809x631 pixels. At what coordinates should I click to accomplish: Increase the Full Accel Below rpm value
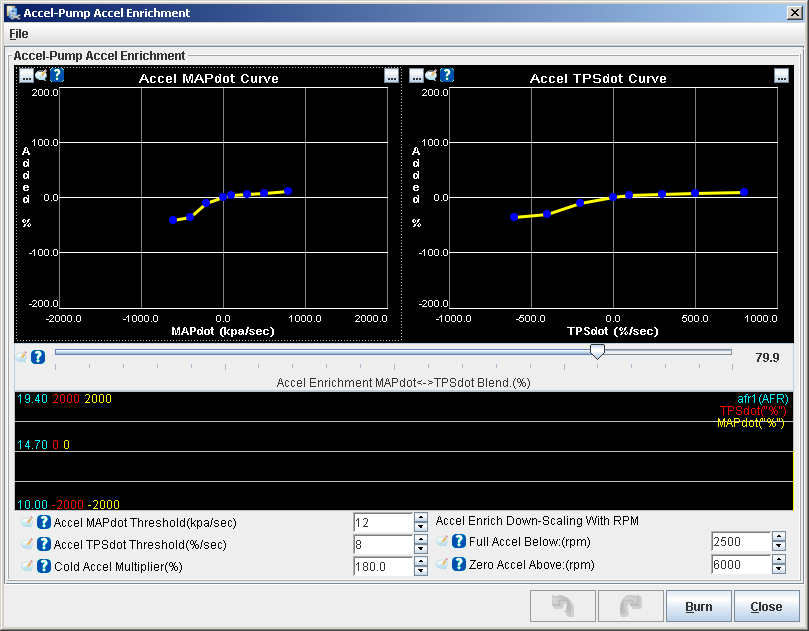(778, 537)
